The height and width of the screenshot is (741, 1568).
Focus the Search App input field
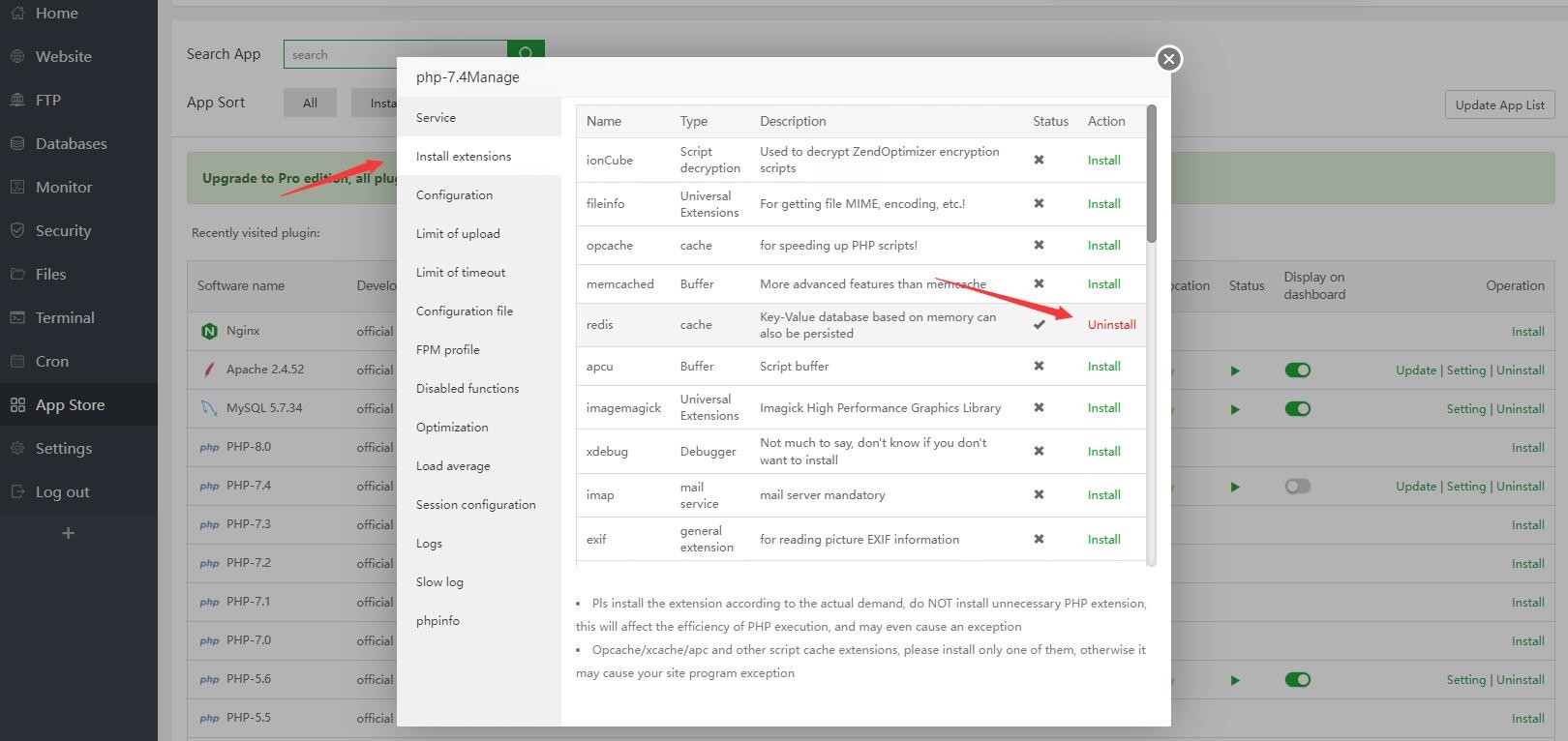click(x=395, y=54)
